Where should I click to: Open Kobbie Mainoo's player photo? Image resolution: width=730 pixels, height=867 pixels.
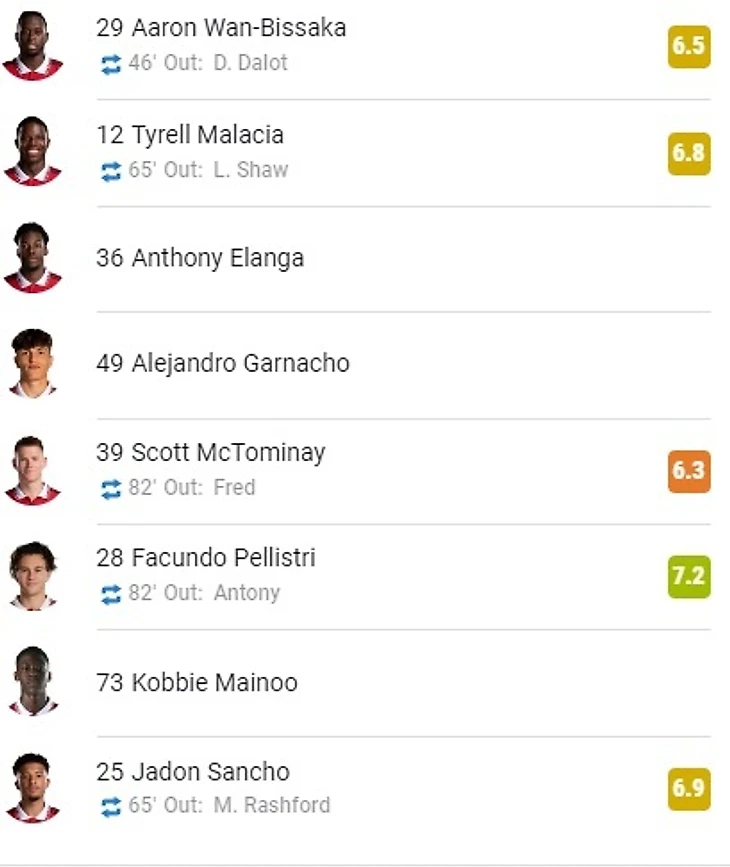(x=33, y=682)
